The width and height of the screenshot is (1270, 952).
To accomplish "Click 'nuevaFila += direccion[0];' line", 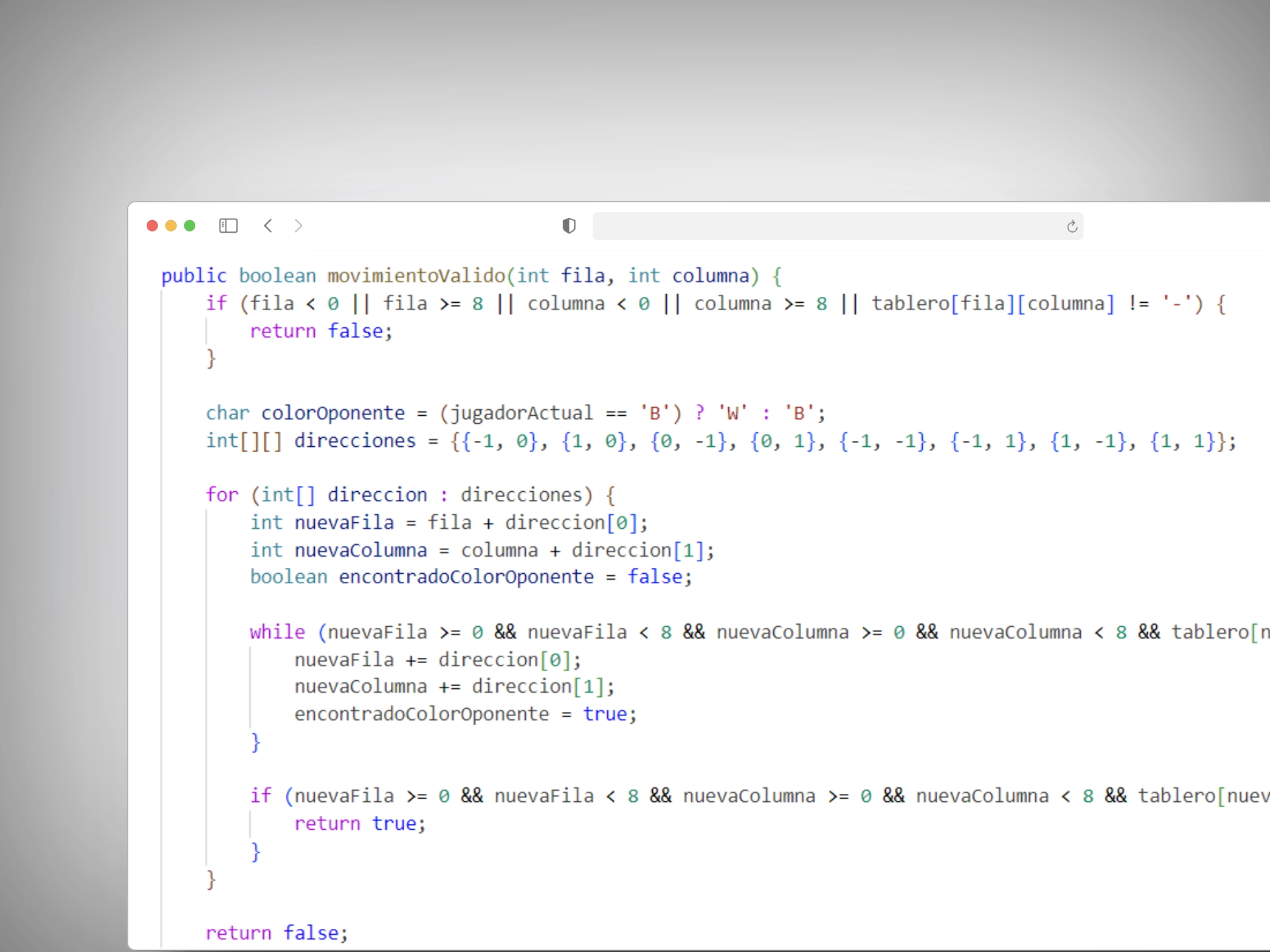I will pos(438,660).
